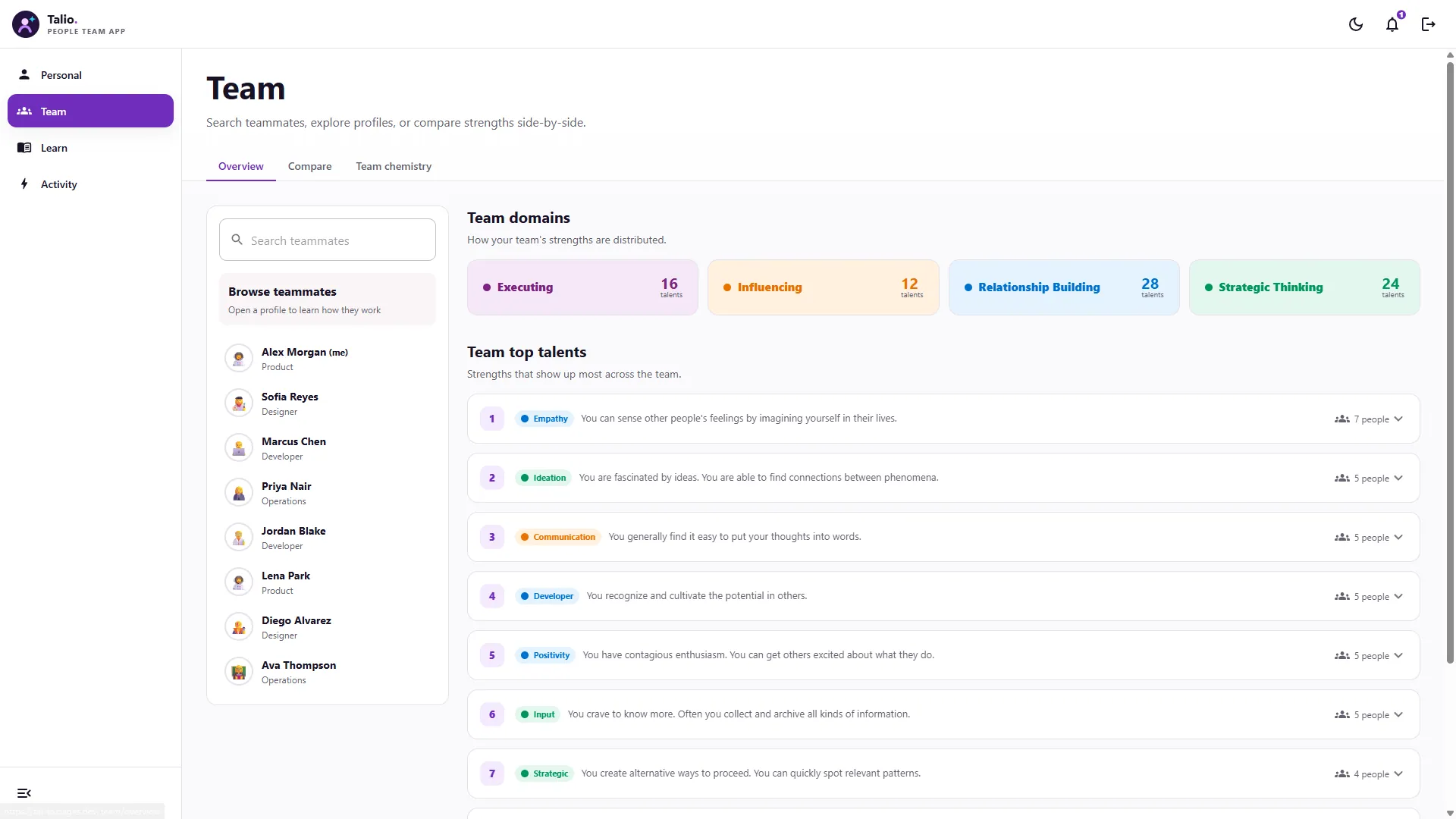Click the people icon in Input row

coord(1341,714)
